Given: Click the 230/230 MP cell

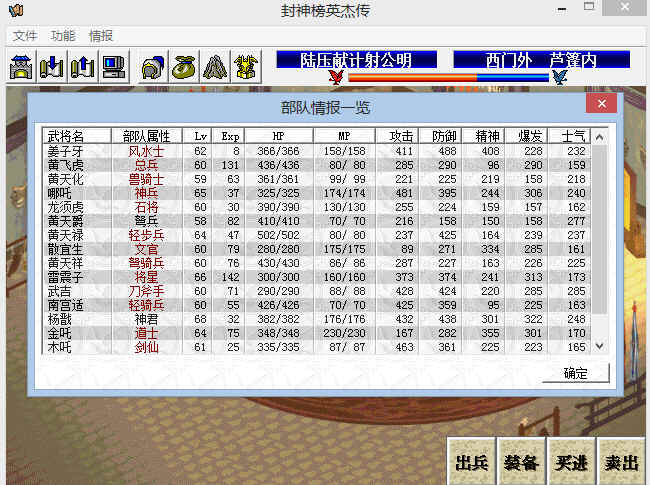Looking at the screenshot, I should pos(344,333).
